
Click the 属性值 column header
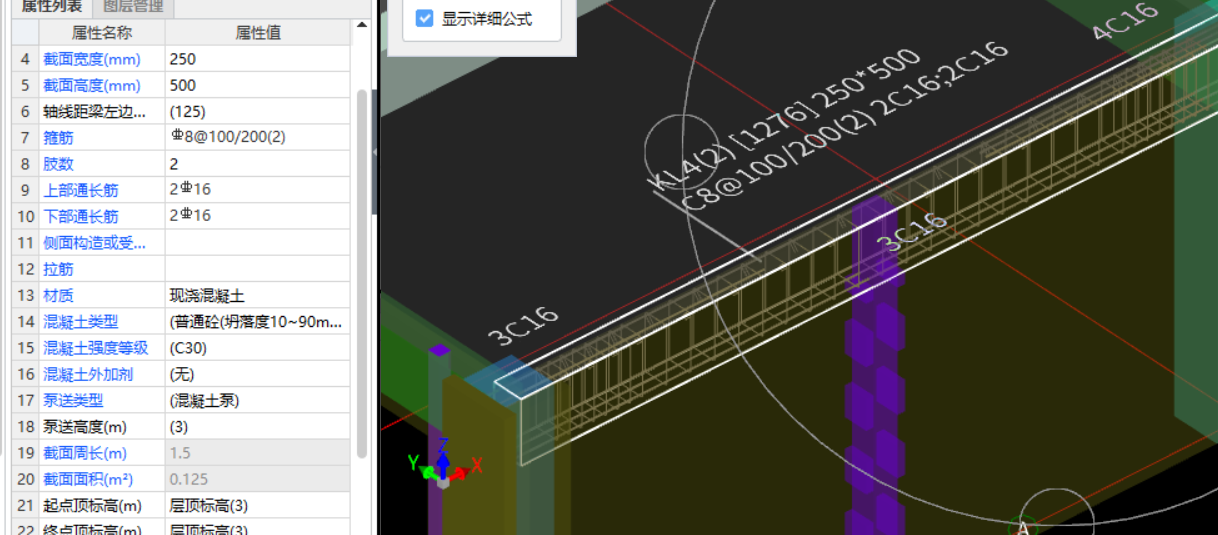point(258,33)
